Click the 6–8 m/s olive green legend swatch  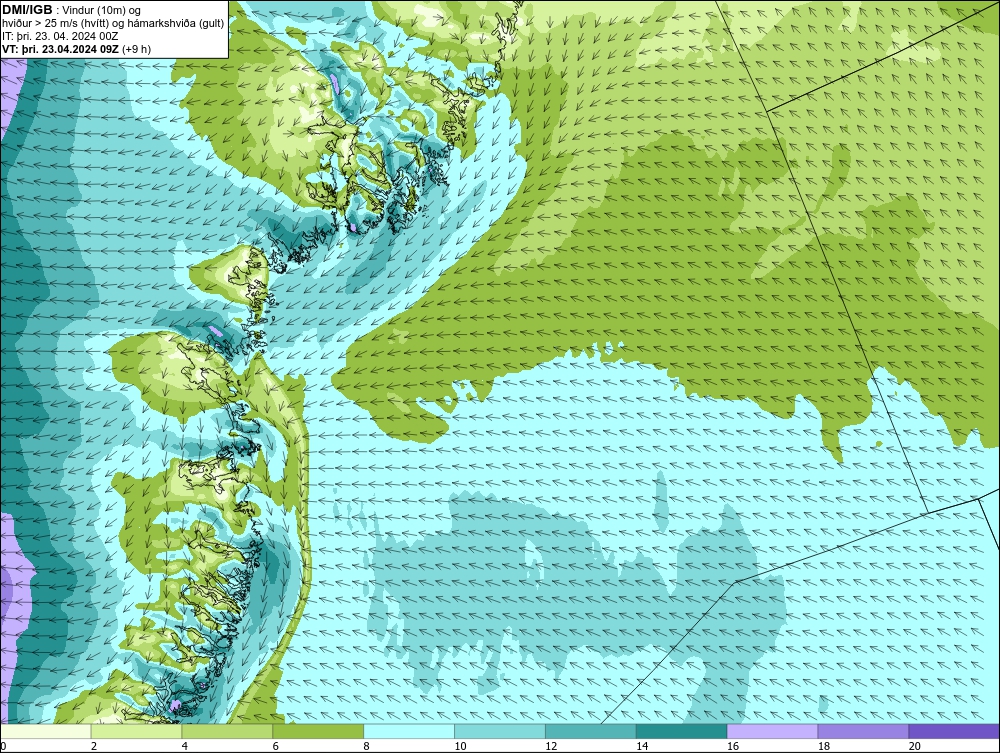pos(318,731)
